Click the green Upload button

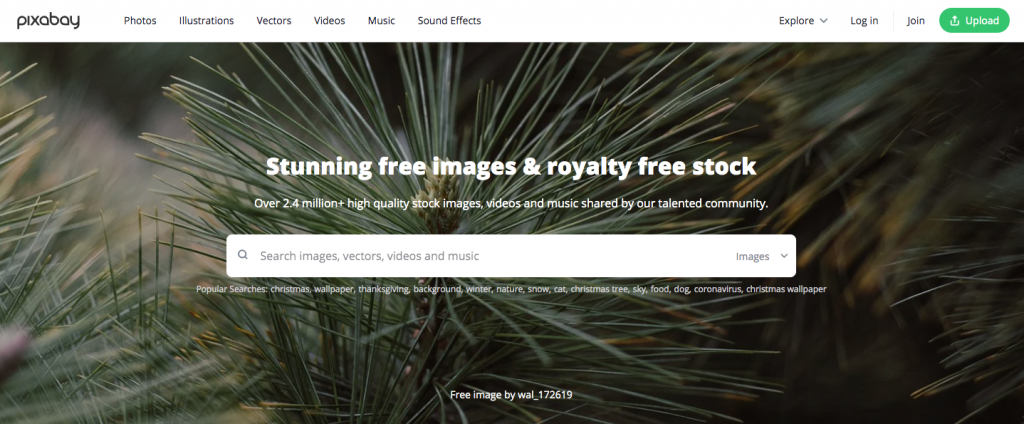click(974, 21)
